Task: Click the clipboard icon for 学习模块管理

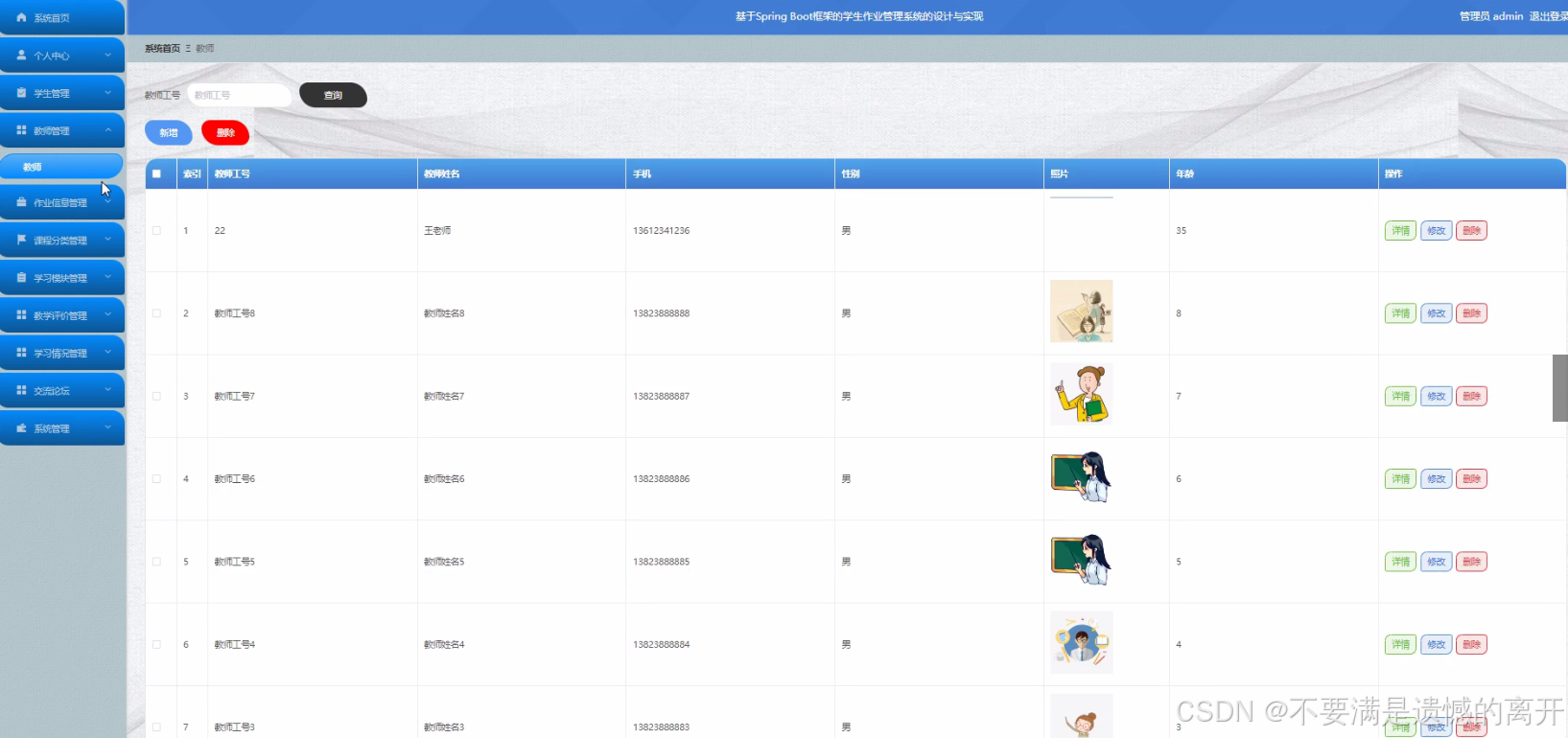Action: pos(21,277)
